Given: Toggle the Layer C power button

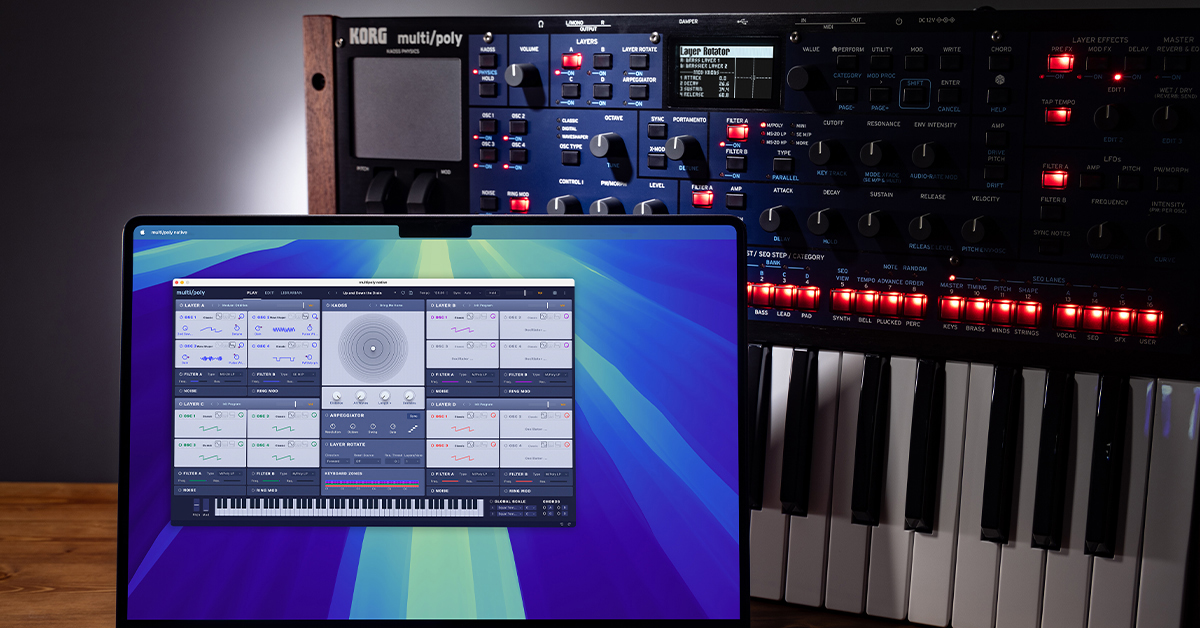Looking at the screenshot, I should pyautogui.click(x=180, y=403).
